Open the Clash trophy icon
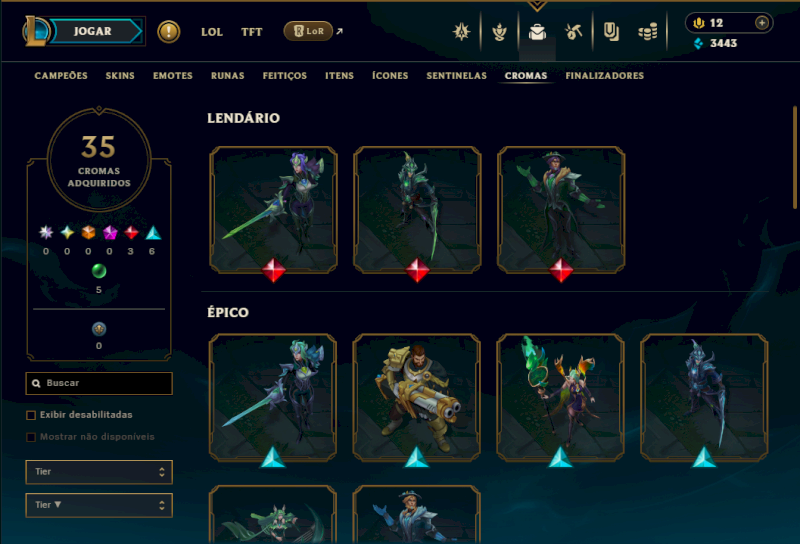 click(499, 32)
